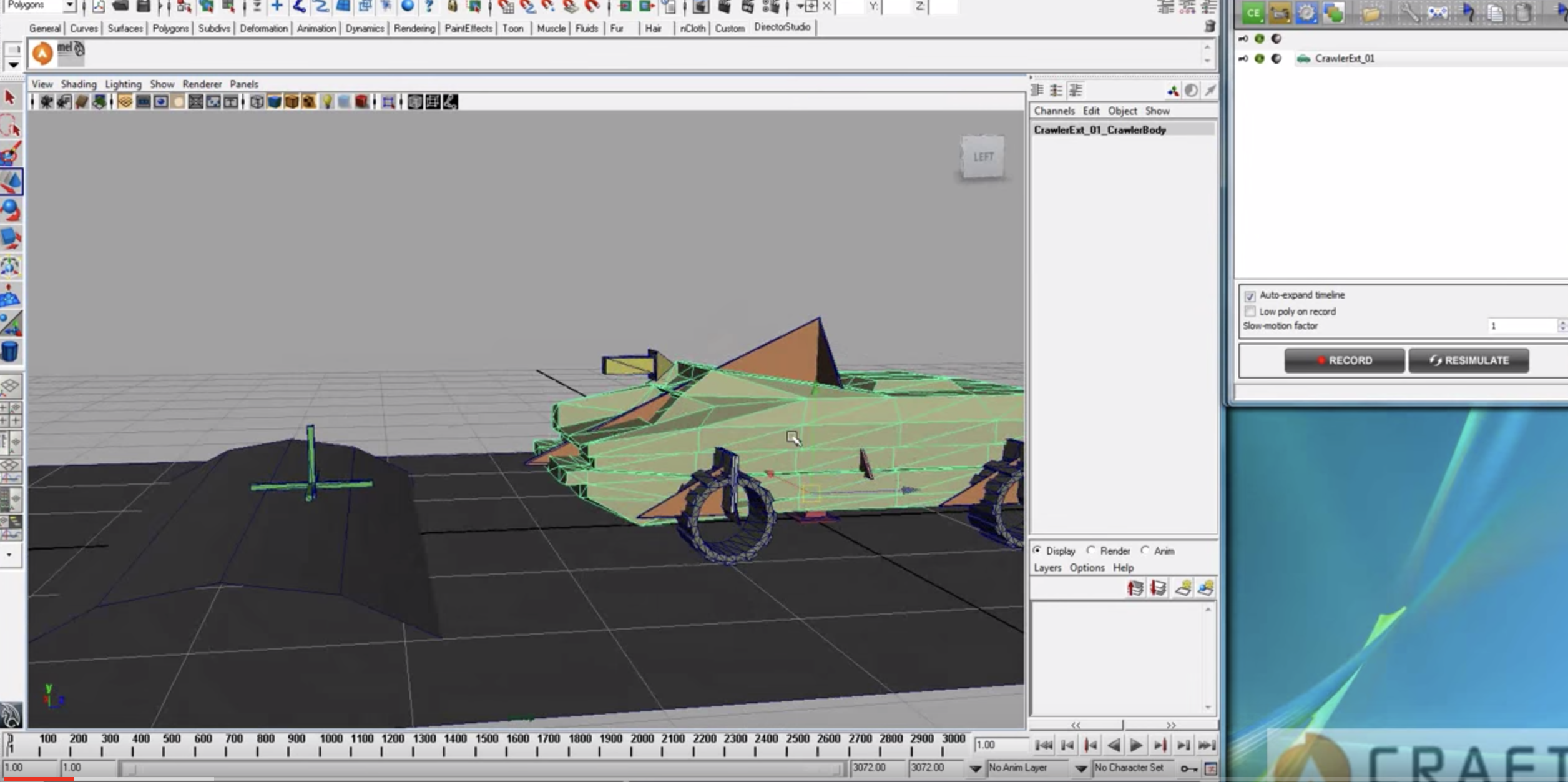Image resolution: width=1568 pixels, height=782 pixels.
Task: Click the play forward playback control
Action: [1136, 745]
